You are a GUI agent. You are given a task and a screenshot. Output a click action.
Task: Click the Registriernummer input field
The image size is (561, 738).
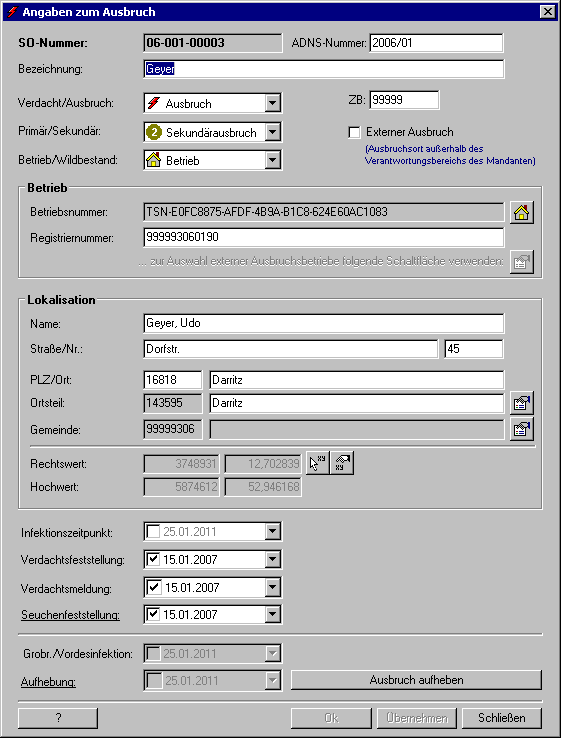click(x=324, y=238)
